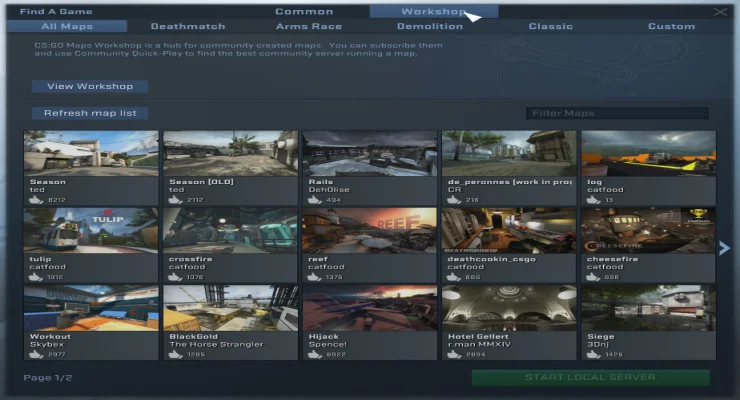Select the de_peronnes map thumbnail
Viewport: 740px width, 400px height.
tap(509, 153)
